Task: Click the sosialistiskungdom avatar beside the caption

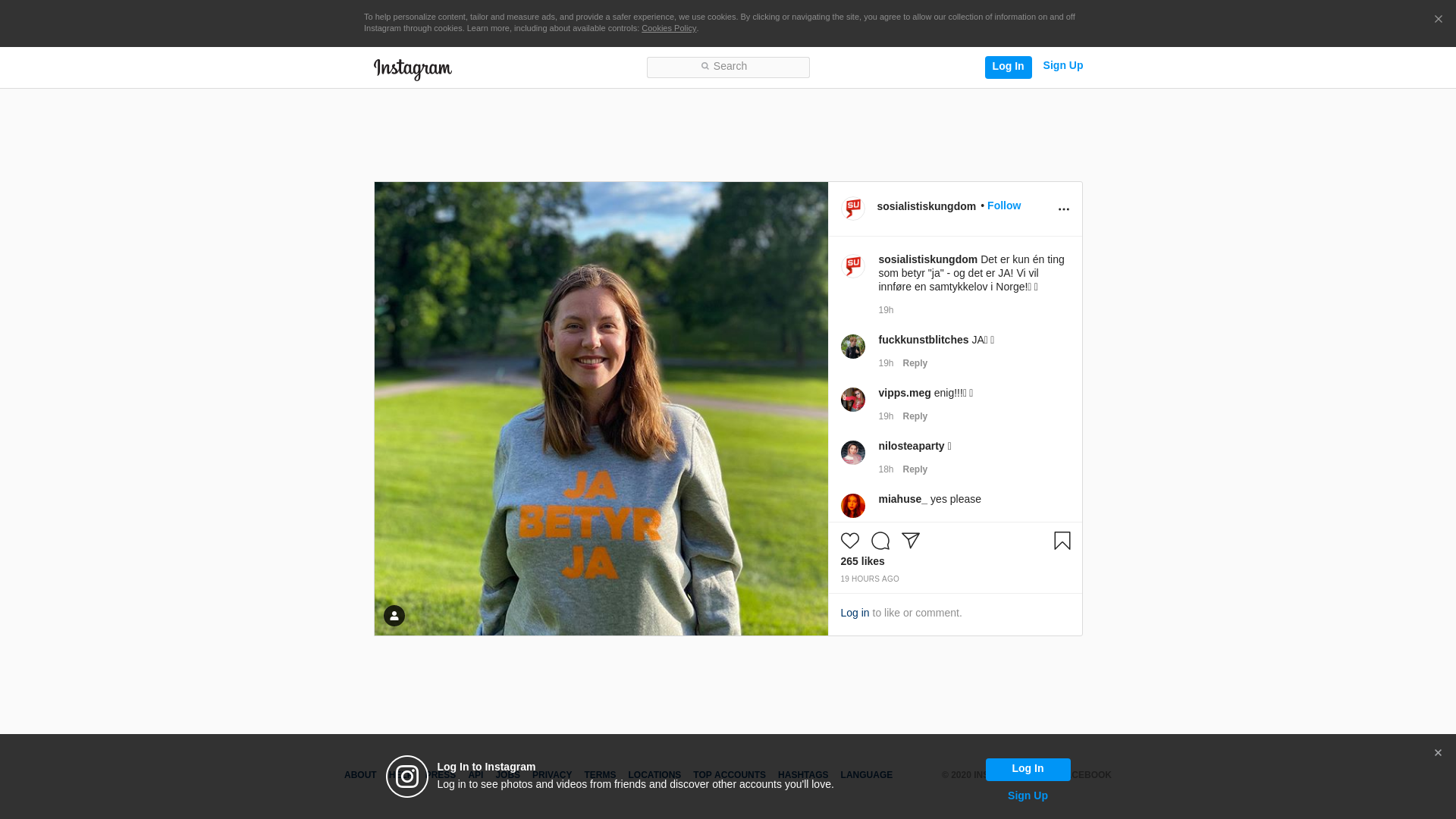Action: [x=853, y=266]
